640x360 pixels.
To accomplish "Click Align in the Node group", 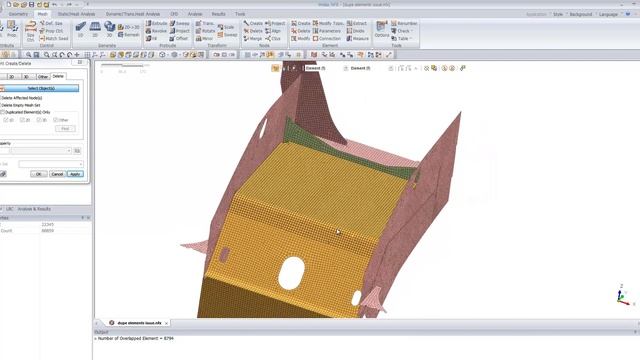I will pyautogui.click(x=273, y=31).
